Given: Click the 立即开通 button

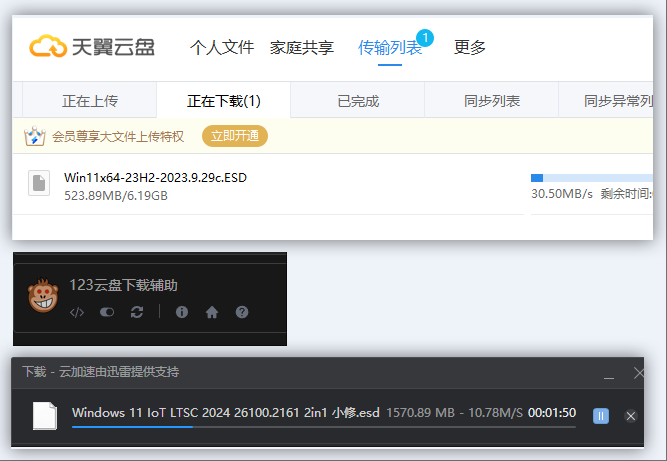Looking at the screenshot, I should coord(235,136).
